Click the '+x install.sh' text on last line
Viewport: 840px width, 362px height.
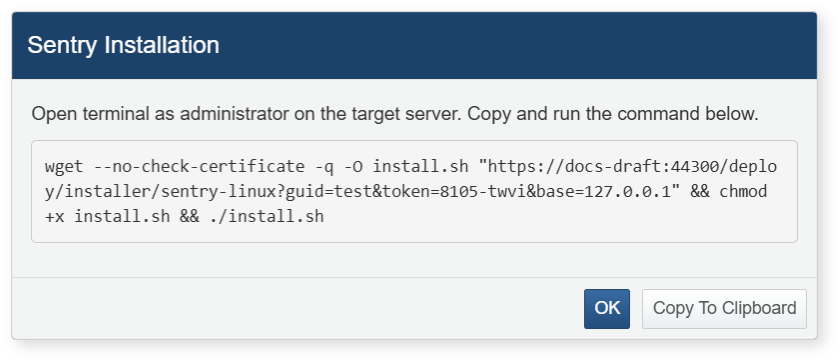(x=107, y=216)
